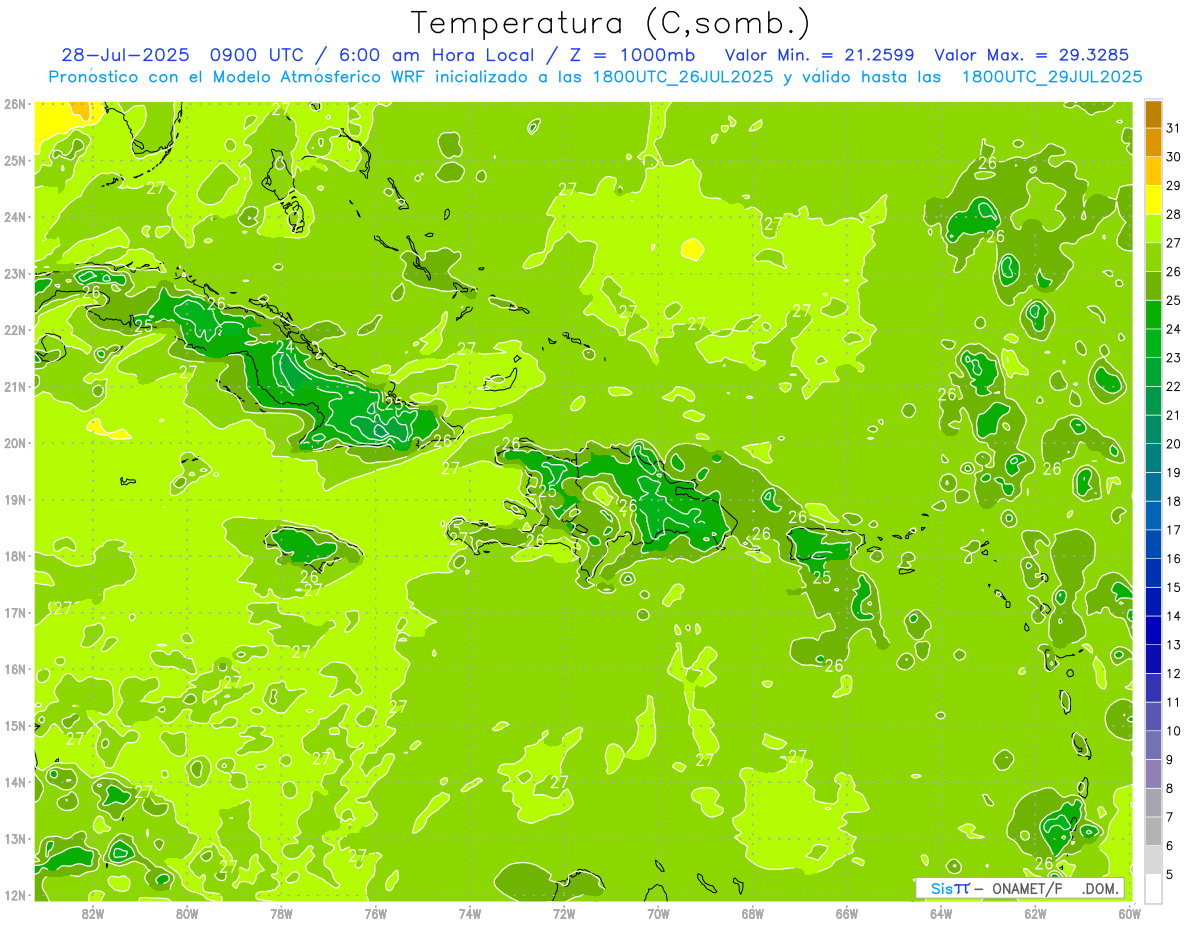This screenshot has width=1200, height=927.
Task: Click the 12N latitude axis label
Action: click(x=15, y=895)
